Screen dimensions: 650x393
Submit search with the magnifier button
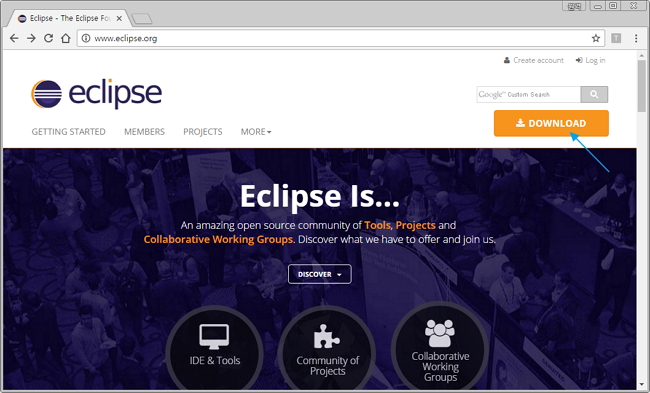click(594, 94)
